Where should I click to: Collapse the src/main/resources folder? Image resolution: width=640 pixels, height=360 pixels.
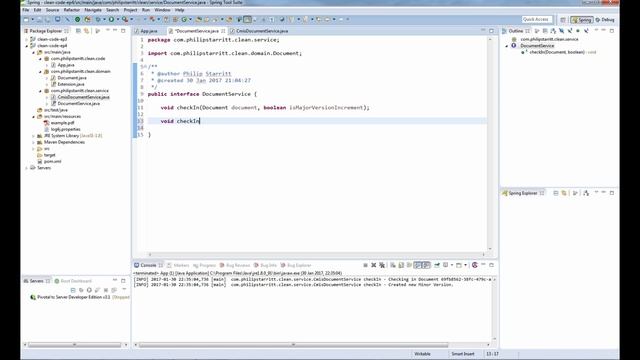pos(33,116)
